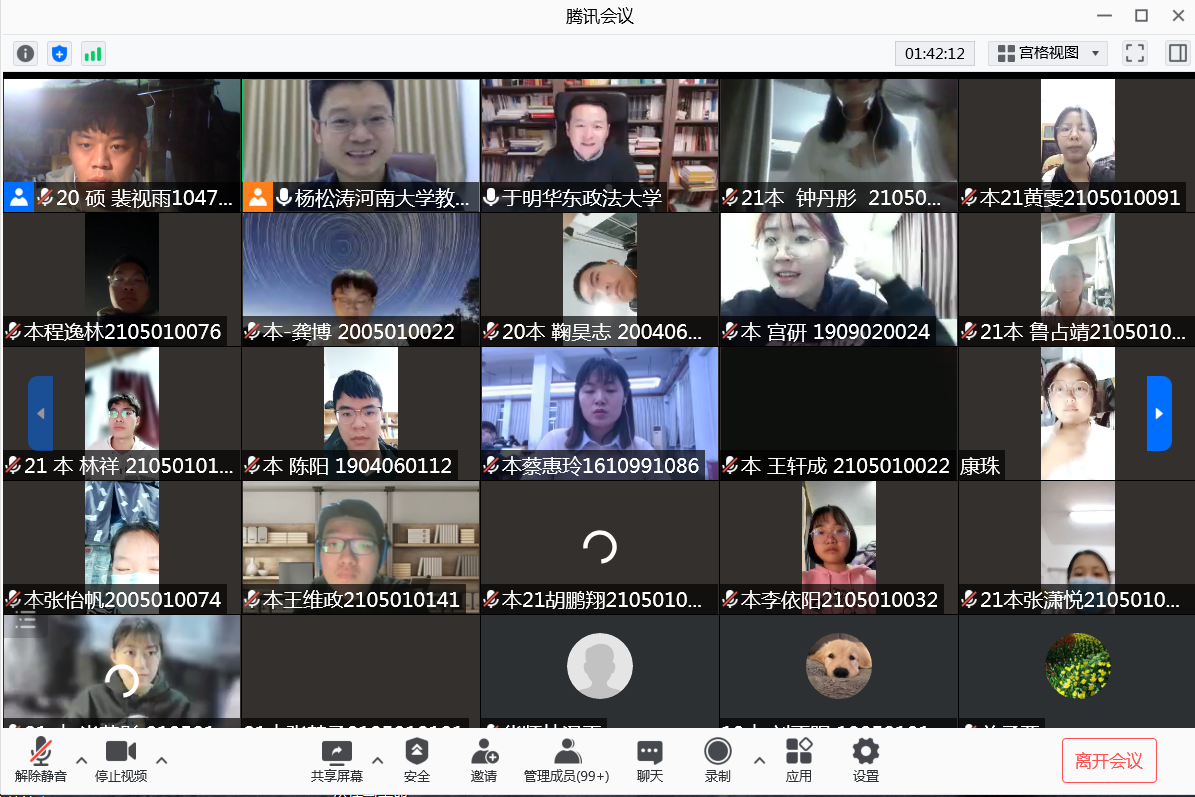Expand audio options arrow beside 解除静音
The height and width of the screenshot is (797, 1195).
point(82,760)
